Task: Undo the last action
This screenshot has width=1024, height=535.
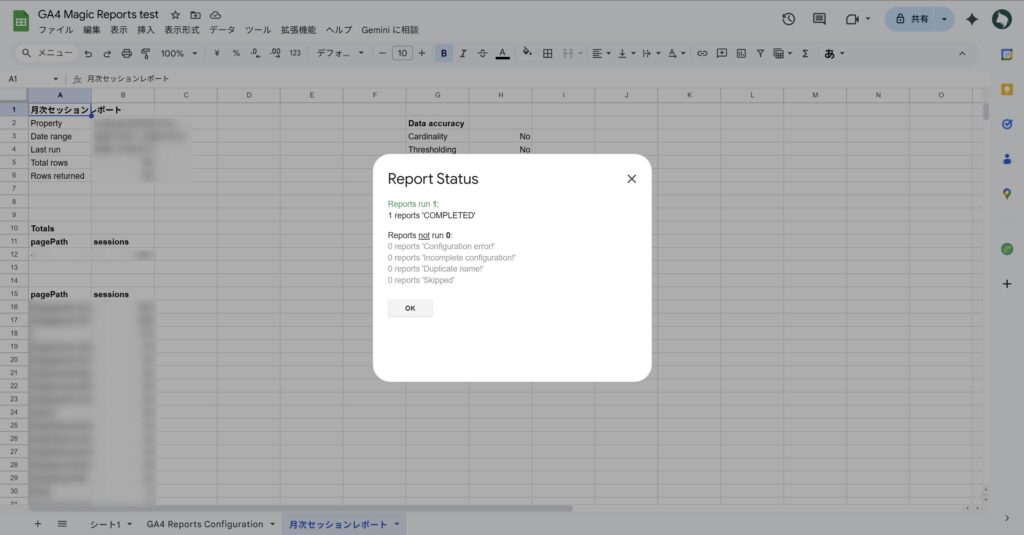Action: point(88,54)
